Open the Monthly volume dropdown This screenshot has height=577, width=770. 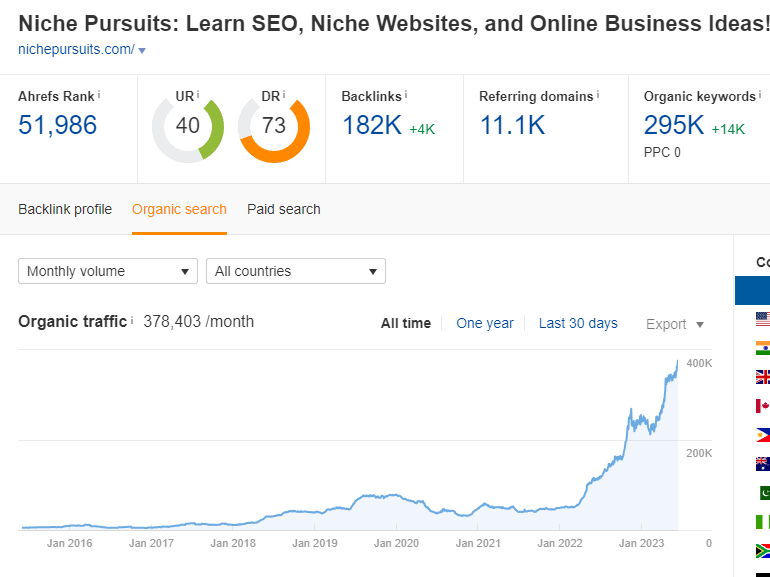point(108,271)
